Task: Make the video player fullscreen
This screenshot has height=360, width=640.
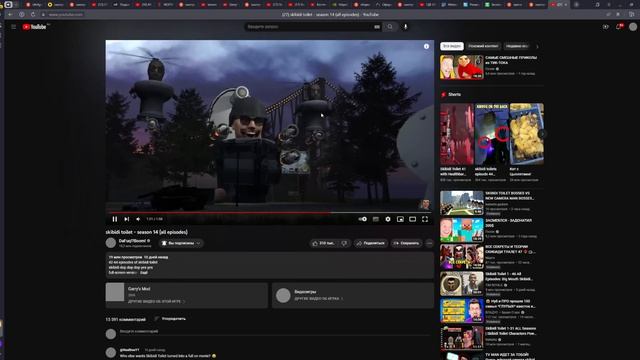Action: pos(425,219)
